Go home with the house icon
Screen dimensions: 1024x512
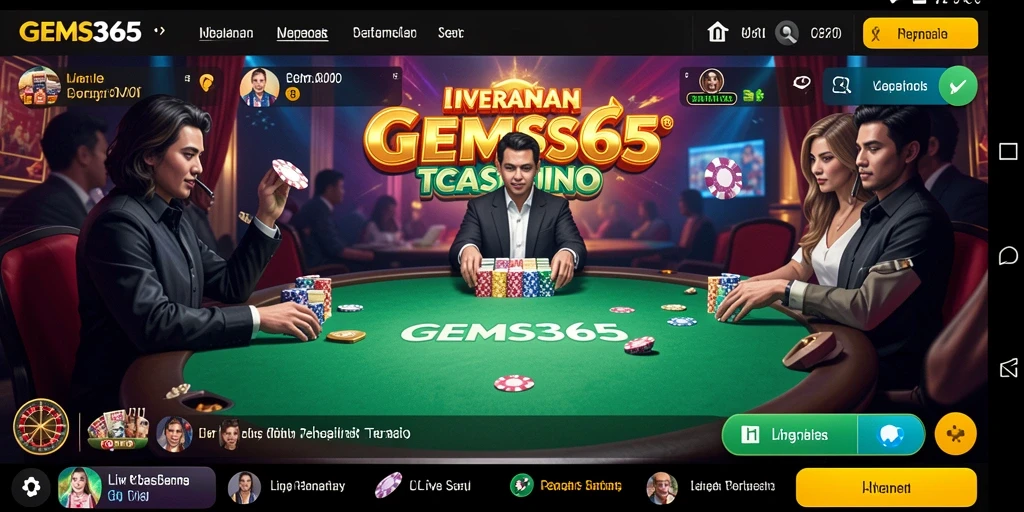(718, 32)
